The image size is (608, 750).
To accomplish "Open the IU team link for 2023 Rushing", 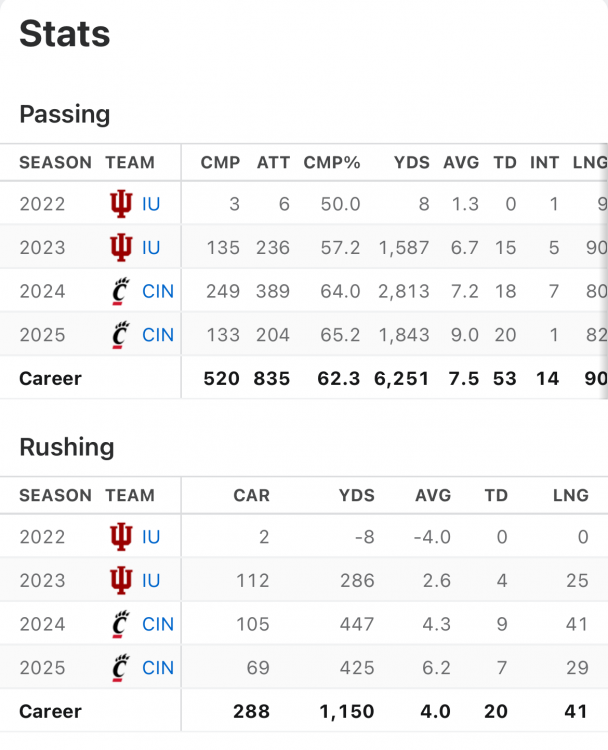I will [x=151, y=580].
